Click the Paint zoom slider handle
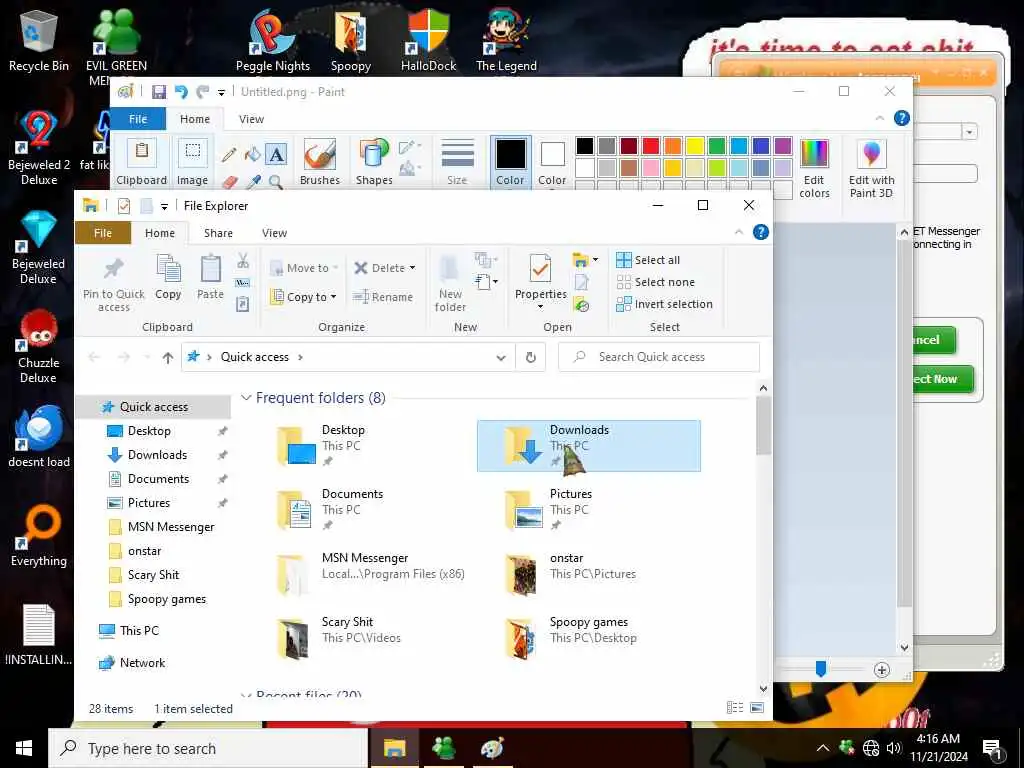The height and width of the screenshot is (768, 1024). [x=821, y=669]
